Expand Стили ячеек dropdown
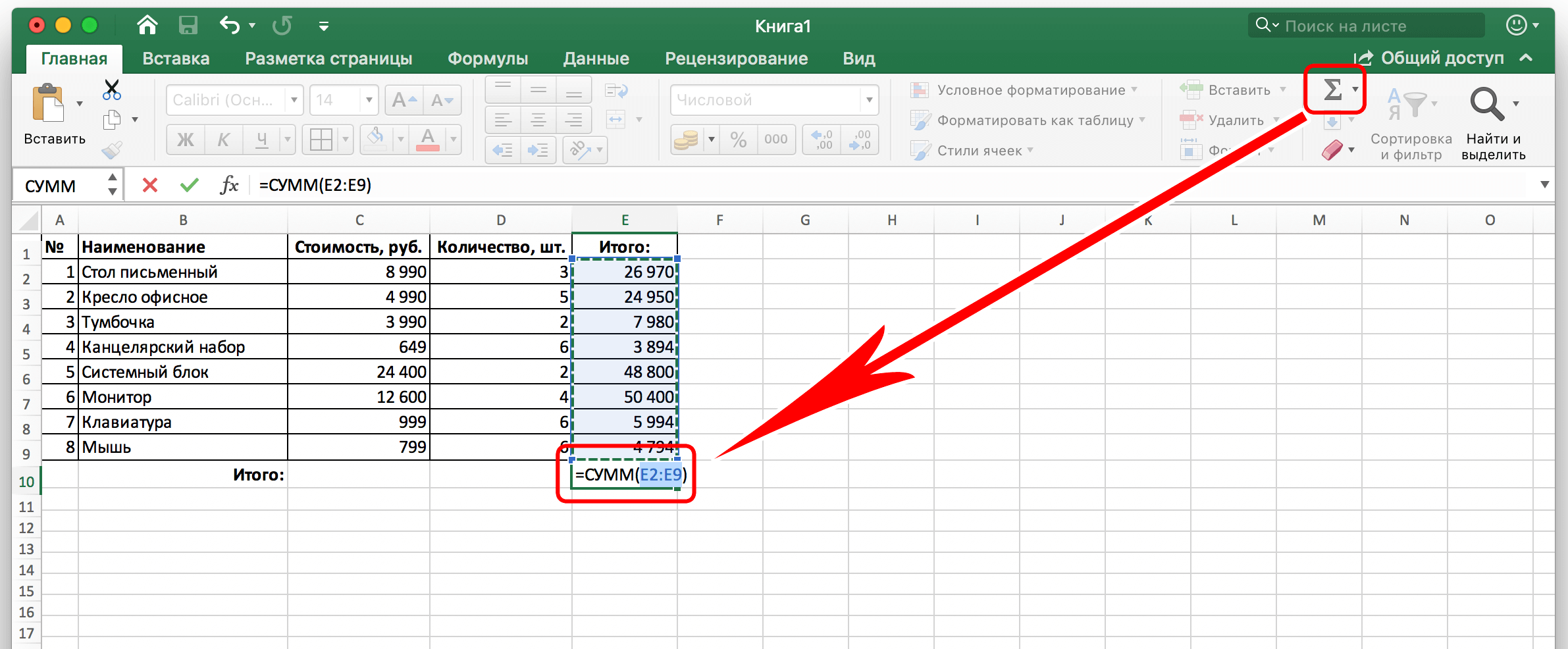This screenshot has width=1568, height=649. pyautogui.click(x=1030, y=150)
